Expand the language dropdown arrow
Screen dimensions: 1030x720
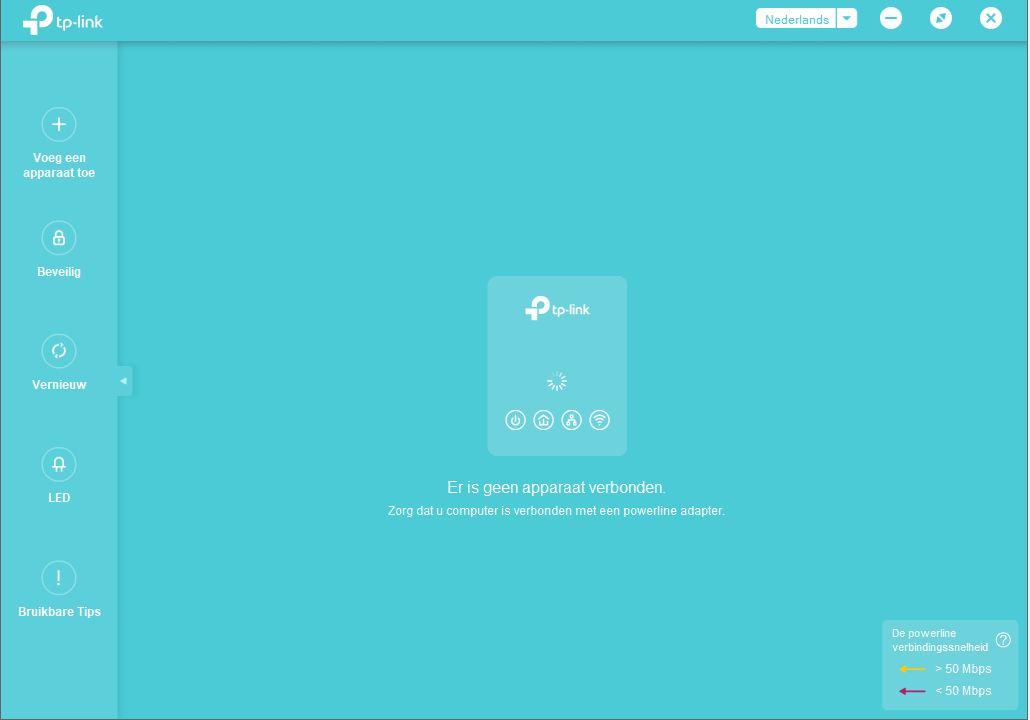coord(847,19)
